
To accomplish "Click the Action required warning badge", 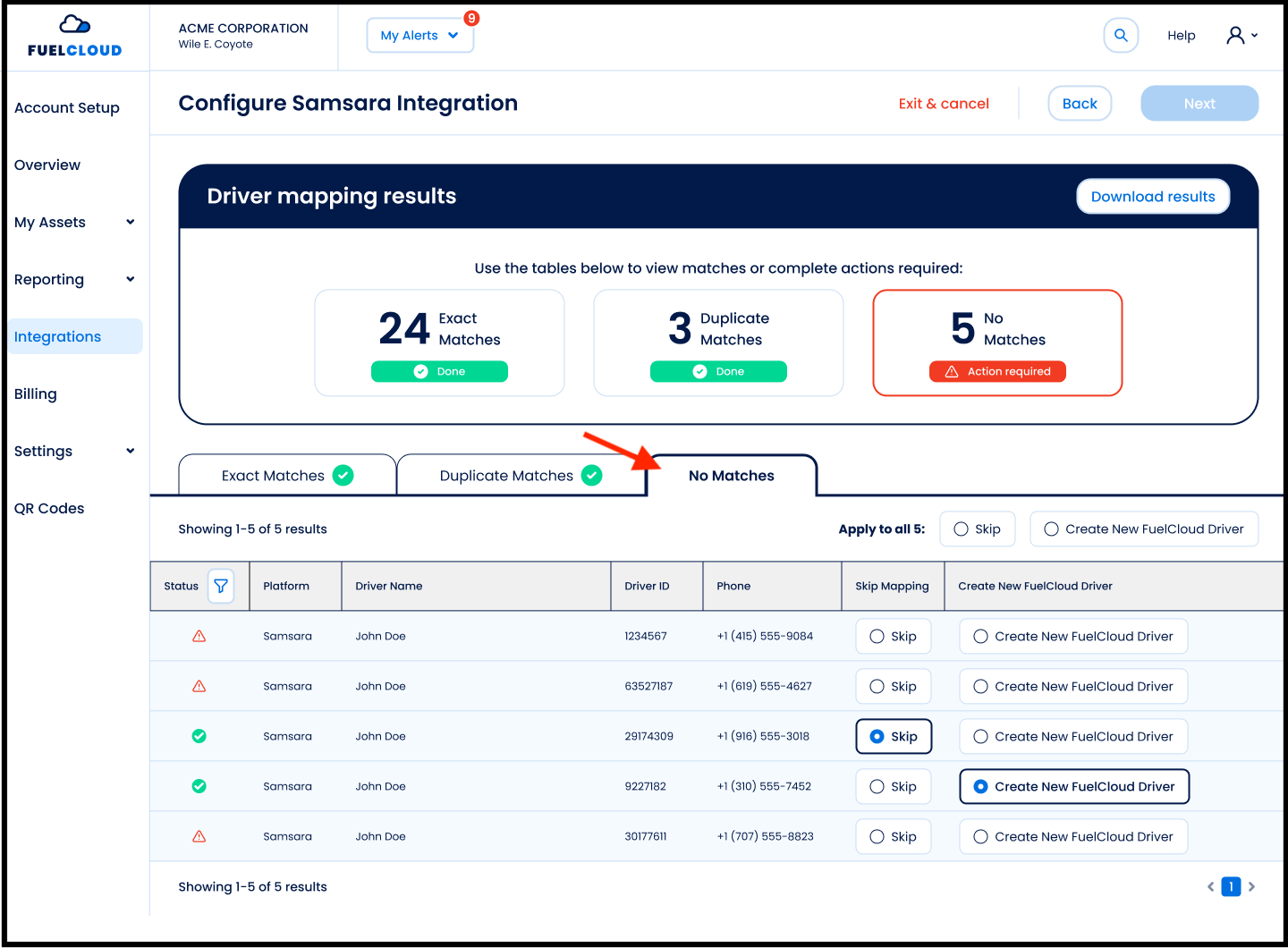I will click(x=997, y=371).
